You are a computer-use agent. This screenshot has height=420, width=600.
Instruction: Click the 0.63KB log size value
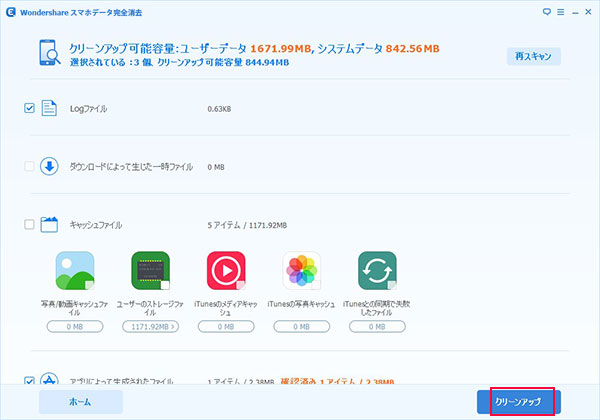click(219, 109)
